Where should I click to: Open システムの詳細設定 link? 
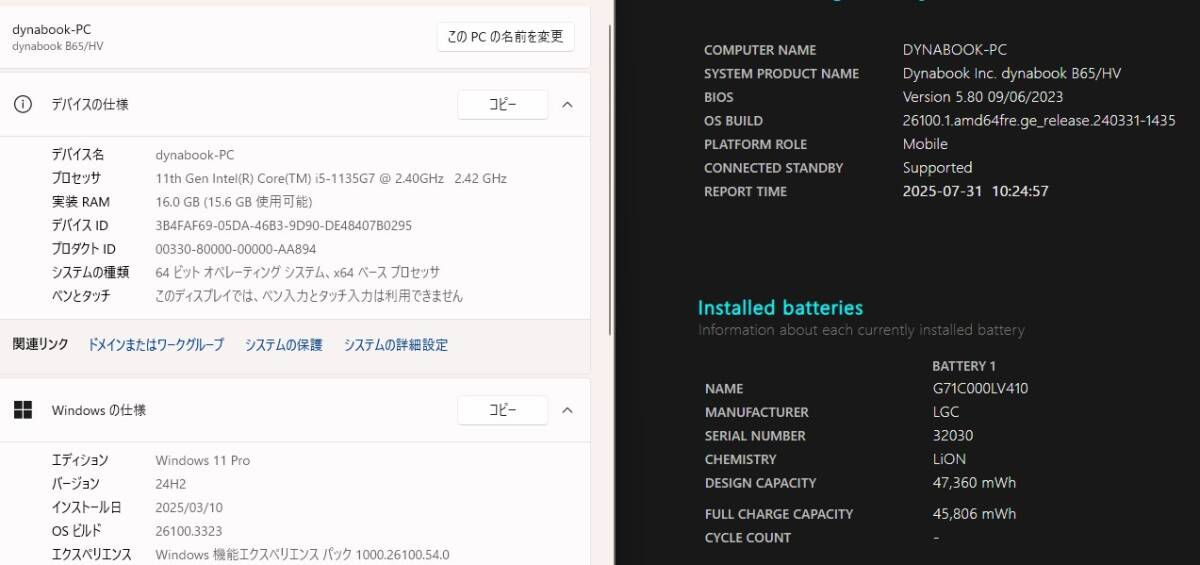(x=396, y=345)
